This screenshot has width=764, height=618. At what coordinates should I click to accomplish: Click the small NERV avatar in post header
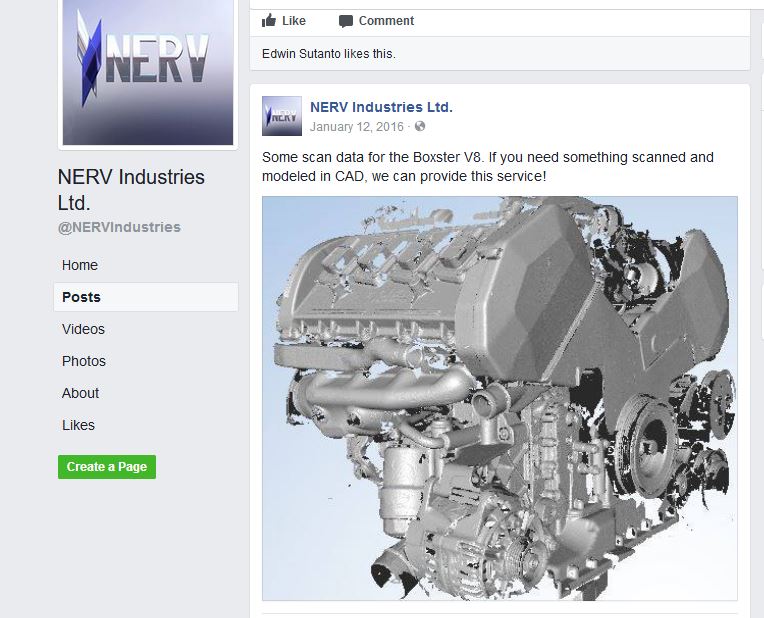pos(282,116)
